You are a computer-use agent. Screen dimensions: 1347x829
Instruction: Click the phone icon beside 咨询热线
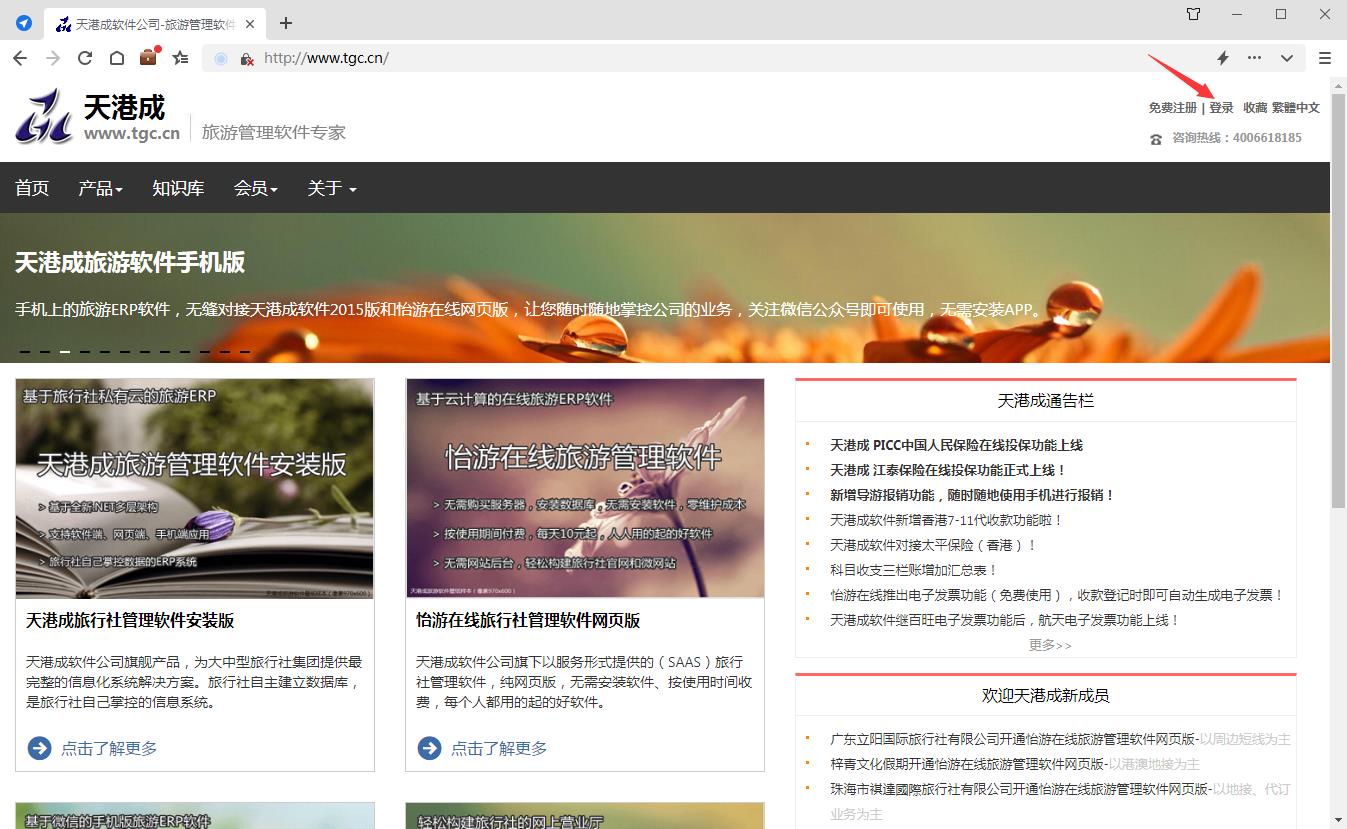coord(1156,139)
